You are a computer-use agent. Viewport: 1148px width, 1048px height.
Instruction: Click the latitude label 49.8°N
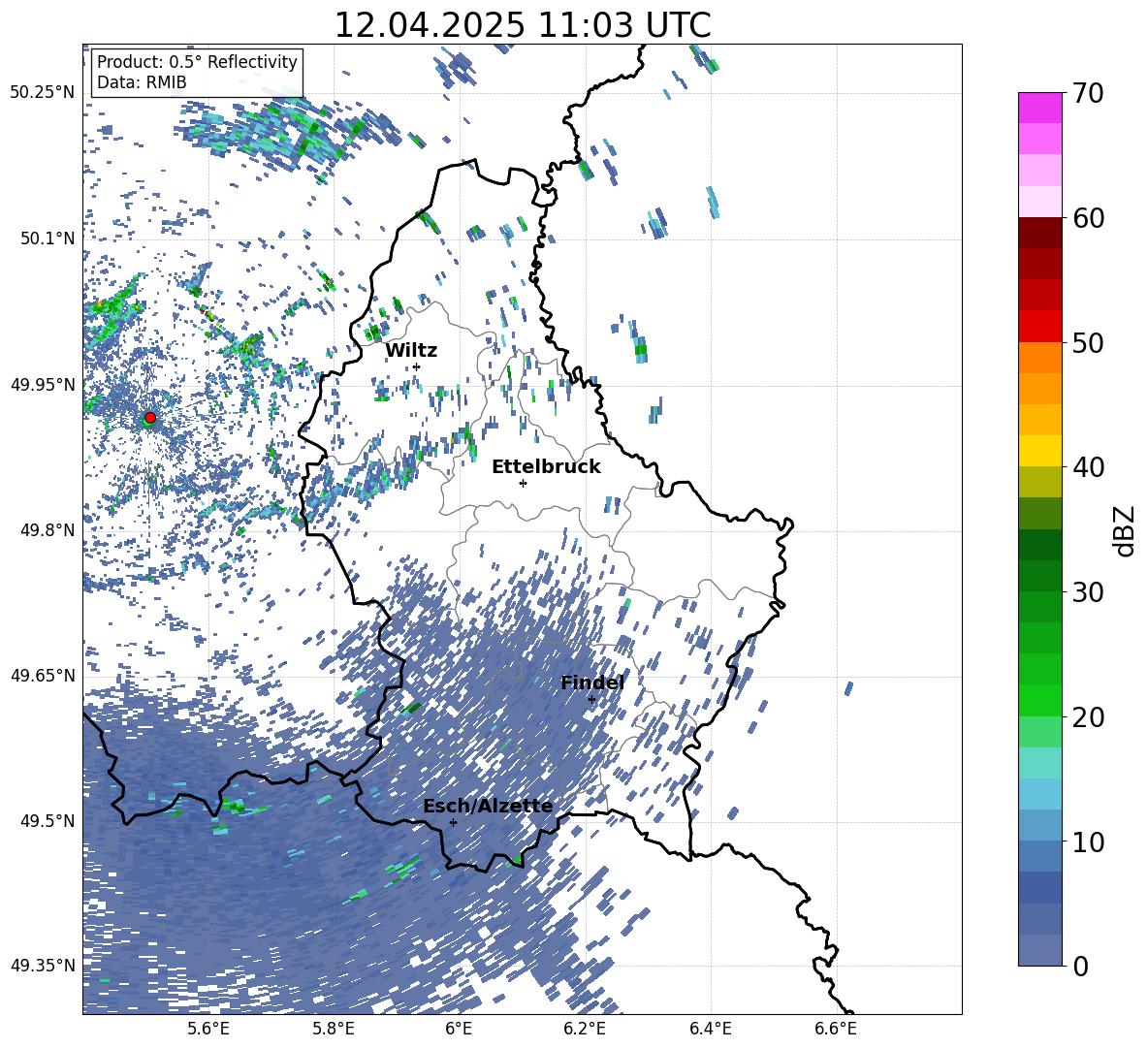coord(48,530)
